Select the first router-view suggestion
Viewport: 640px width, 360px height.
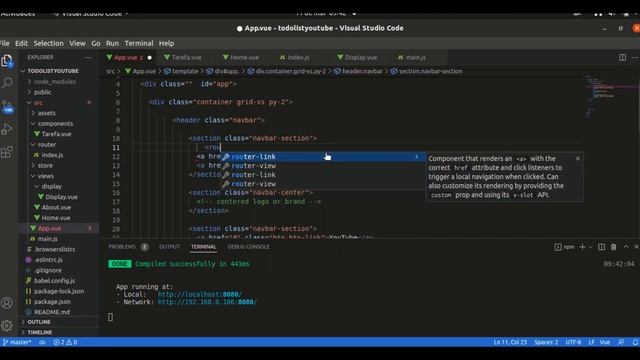click(x=322, y=166)
